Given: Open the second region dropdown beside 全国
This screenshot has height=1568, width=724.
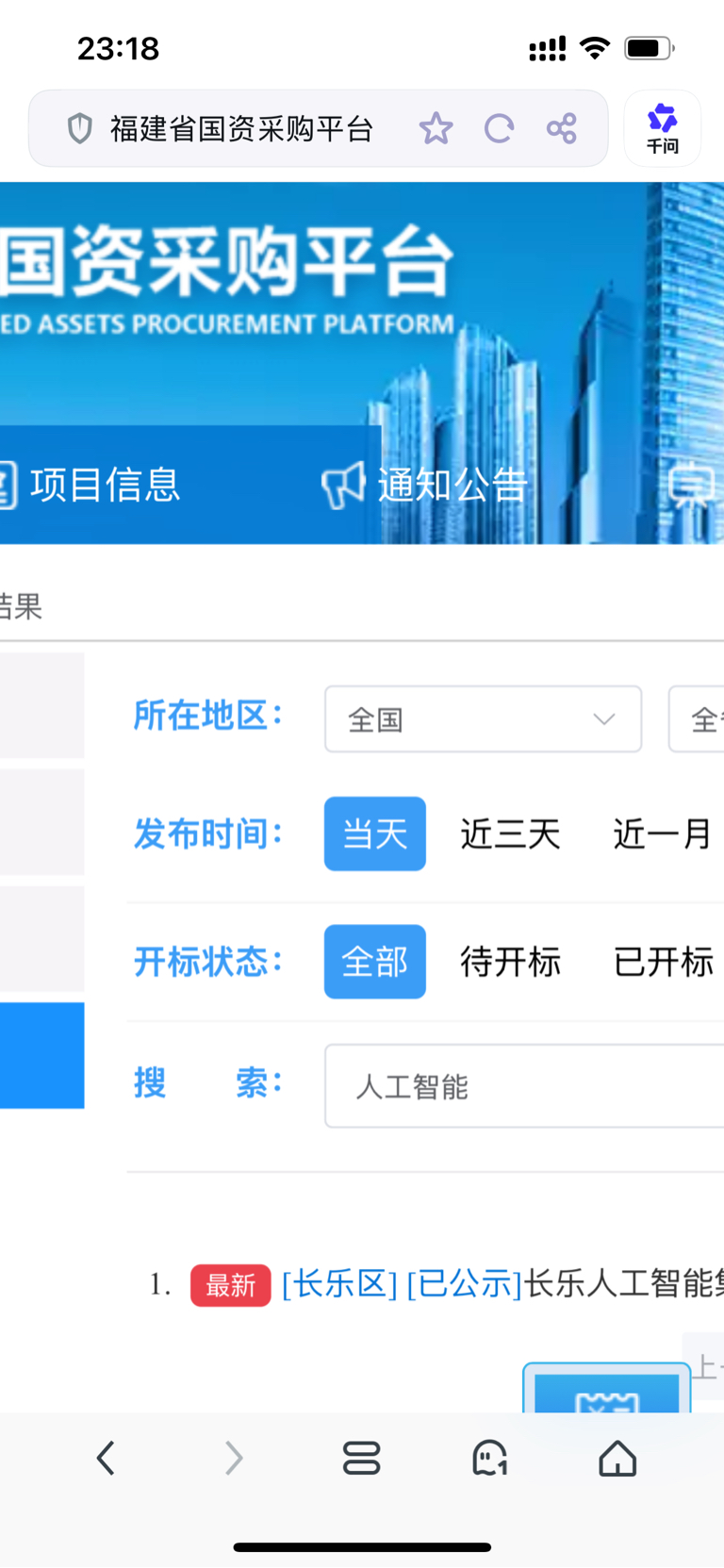Looking at the screenshot, I should point(697,719).
